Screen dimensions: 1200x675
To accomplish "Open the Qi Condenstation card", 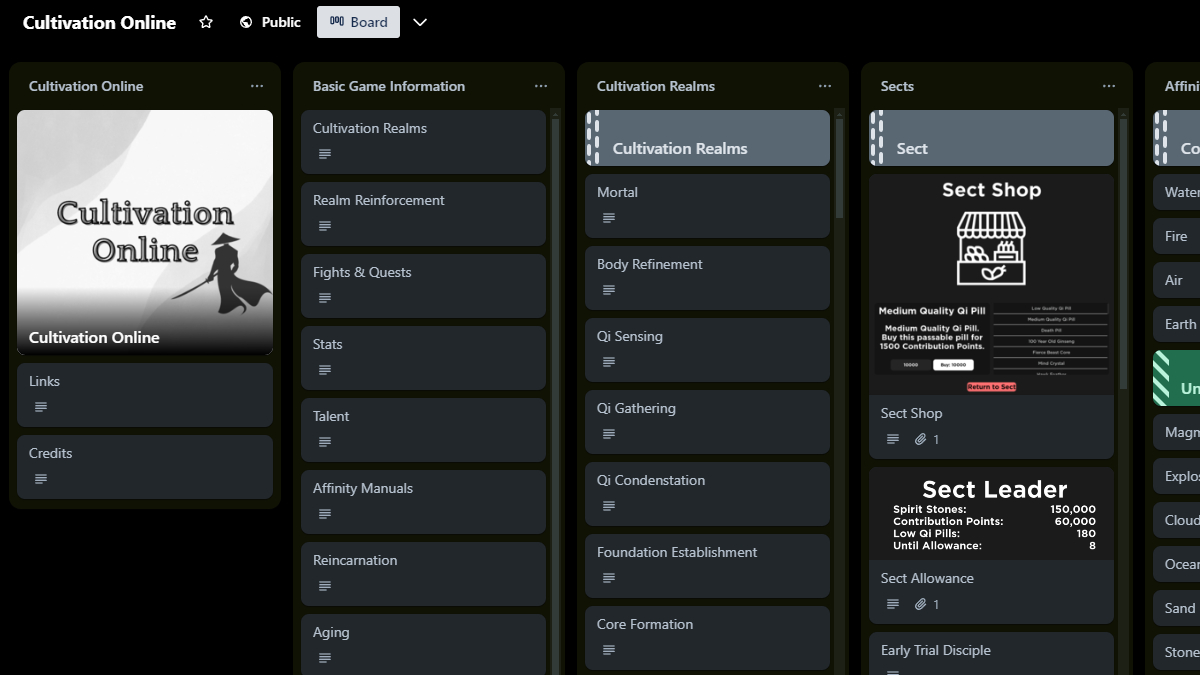I will (707, 494).
